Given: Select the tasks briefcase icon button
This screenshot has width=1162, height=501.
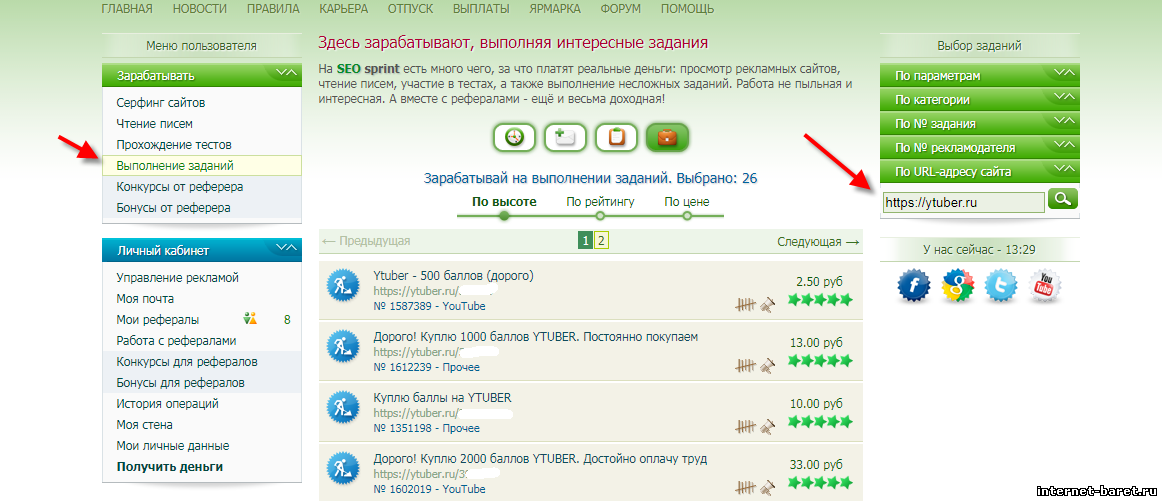Looking at the screenshot, I should [668, 137].
